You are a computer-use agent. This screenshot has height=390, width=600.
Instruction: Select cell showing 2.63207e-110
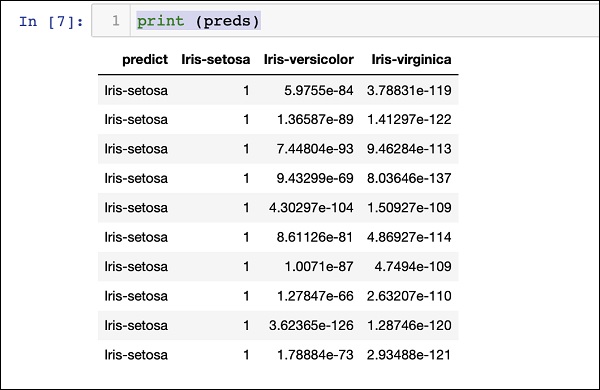(409, 296)
